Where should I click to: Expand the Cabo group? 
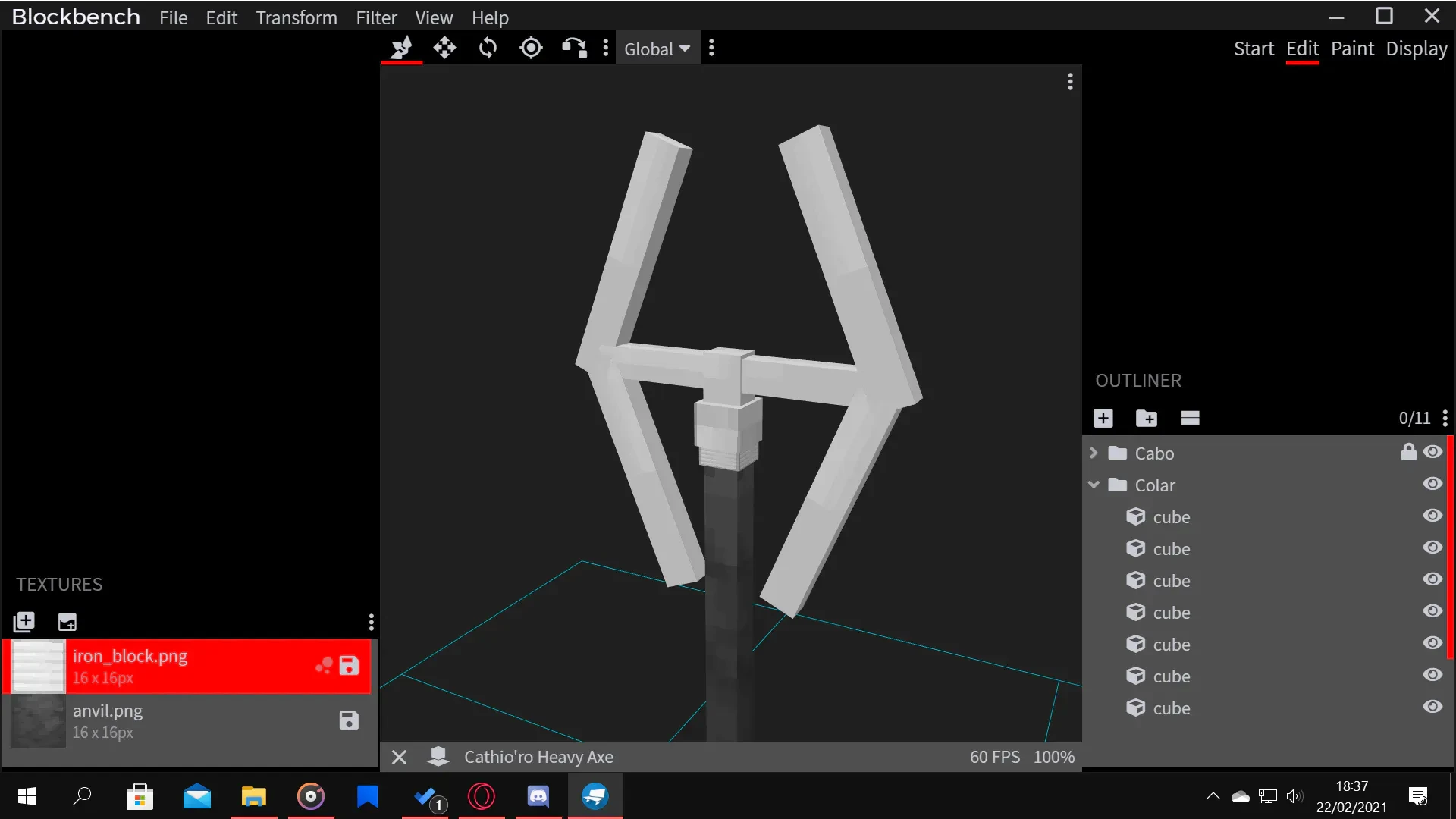[1094, 453]
